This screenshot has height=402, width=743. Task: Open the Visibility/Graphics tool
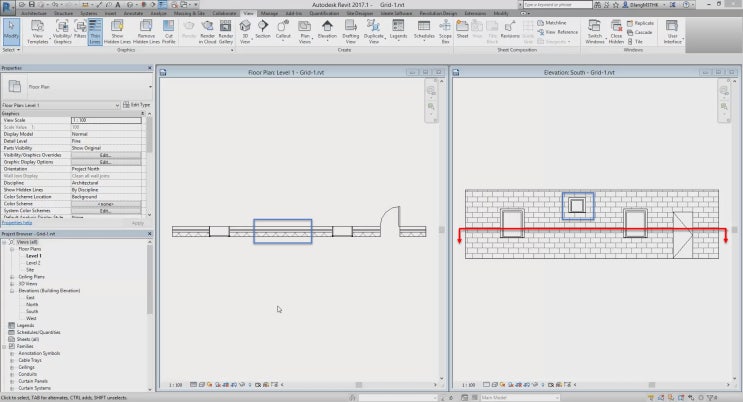point(63,31)
